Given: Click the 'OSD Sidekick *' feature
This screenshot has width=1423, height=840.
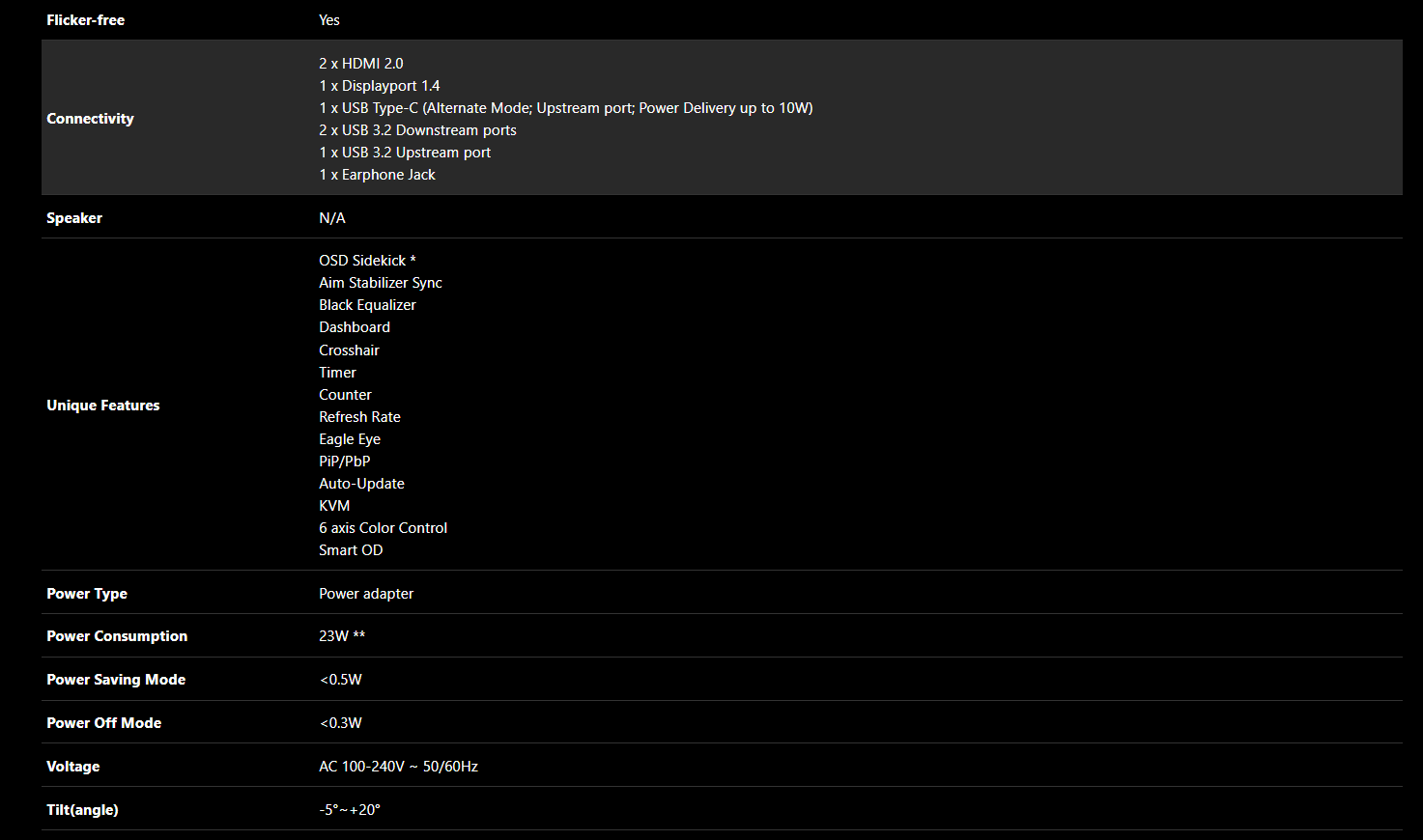Looking at the screenshot, I should pyautogui.click(x=367, y=261).
